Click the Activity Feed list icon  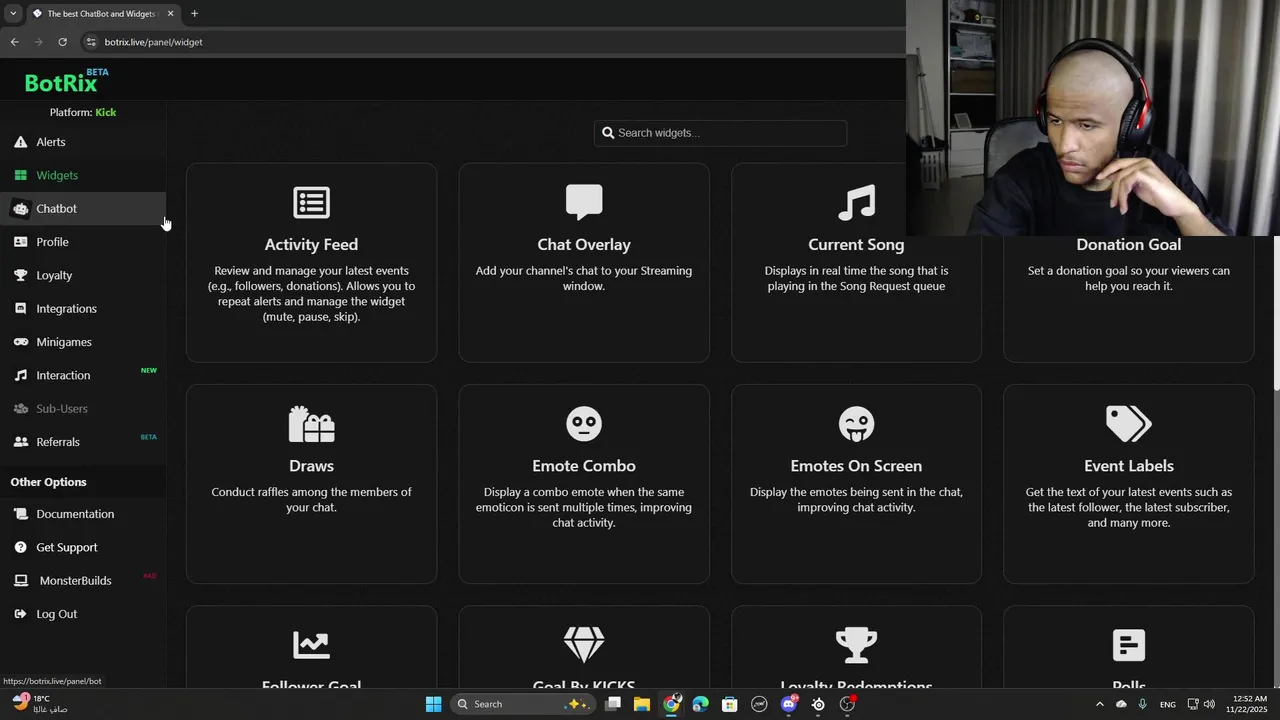[311, 202]
